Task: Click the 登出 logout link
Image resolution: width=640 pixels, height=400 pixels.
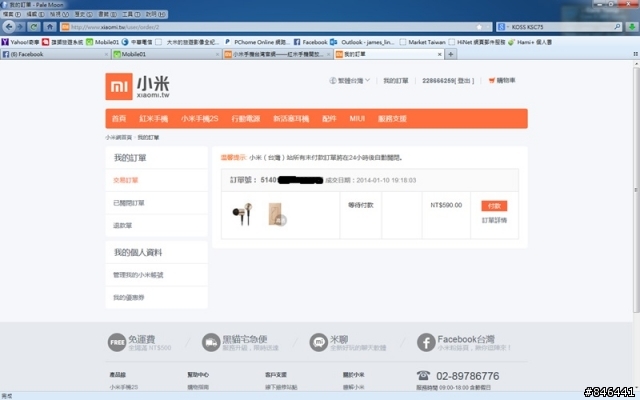Action: click(x=464, y=81)
